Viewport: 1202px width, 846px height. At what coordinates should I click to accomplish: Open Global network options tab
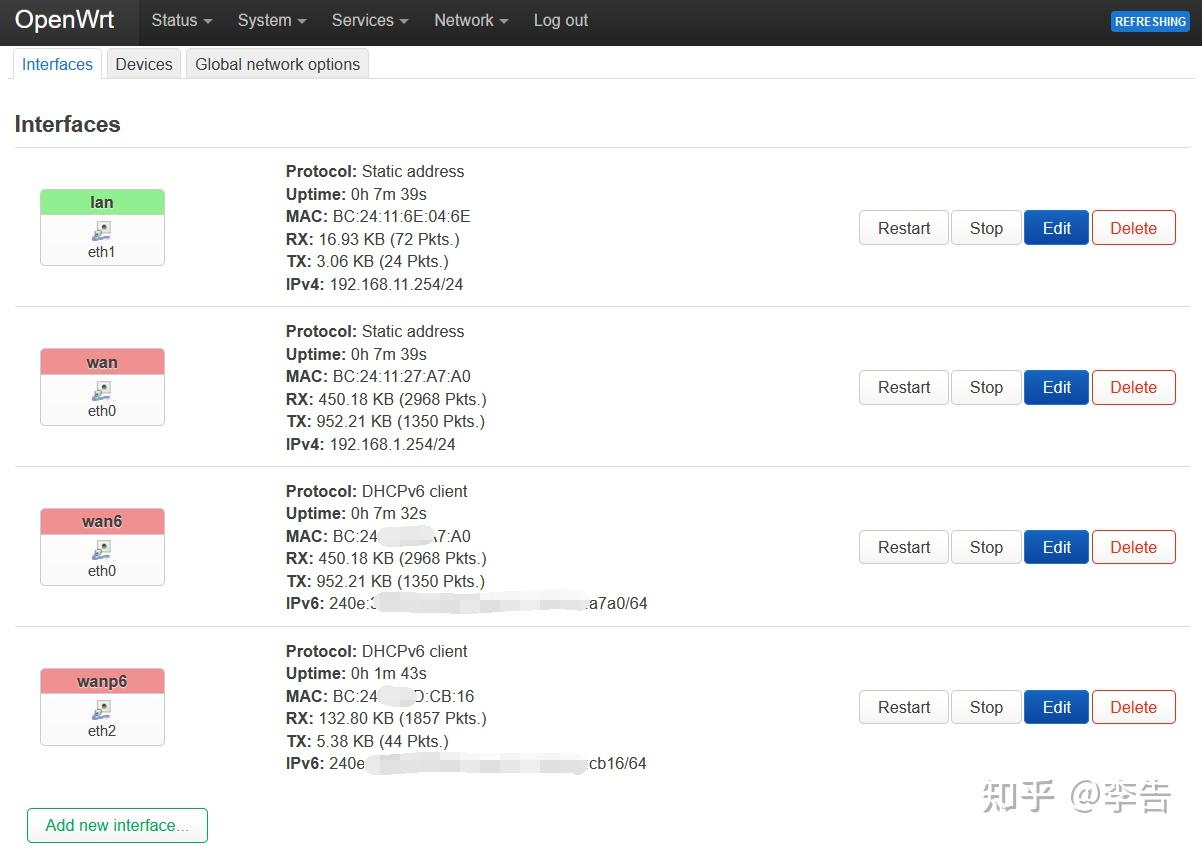point(276,63)
